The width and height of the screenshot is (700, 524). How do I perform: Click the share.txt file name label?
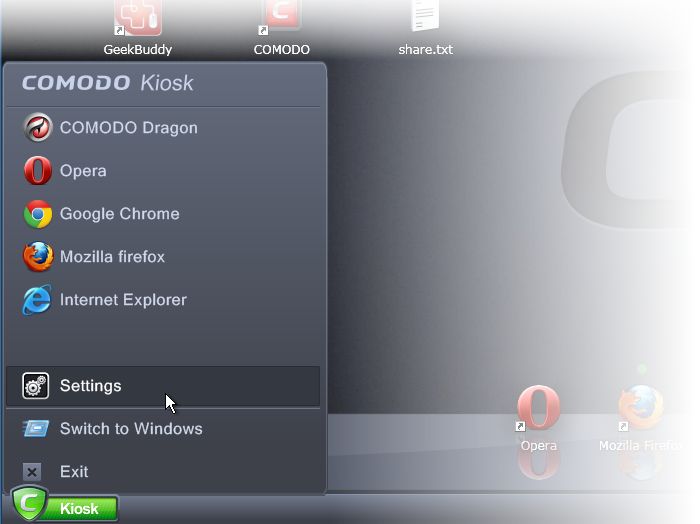coord(425,50)
